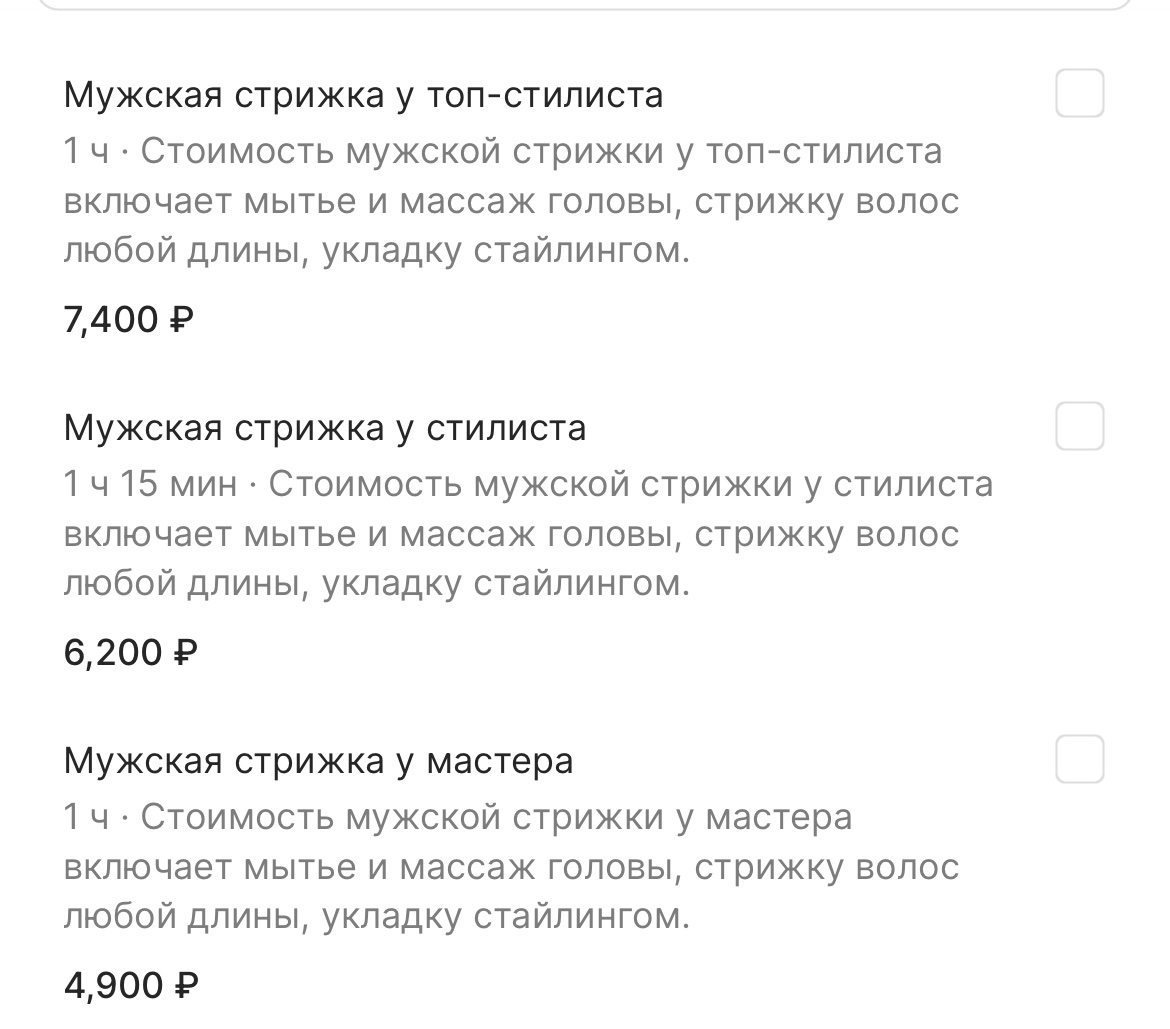
Task: Click the "1 ч 15 мин" duration label
Action: coord(150,485)
